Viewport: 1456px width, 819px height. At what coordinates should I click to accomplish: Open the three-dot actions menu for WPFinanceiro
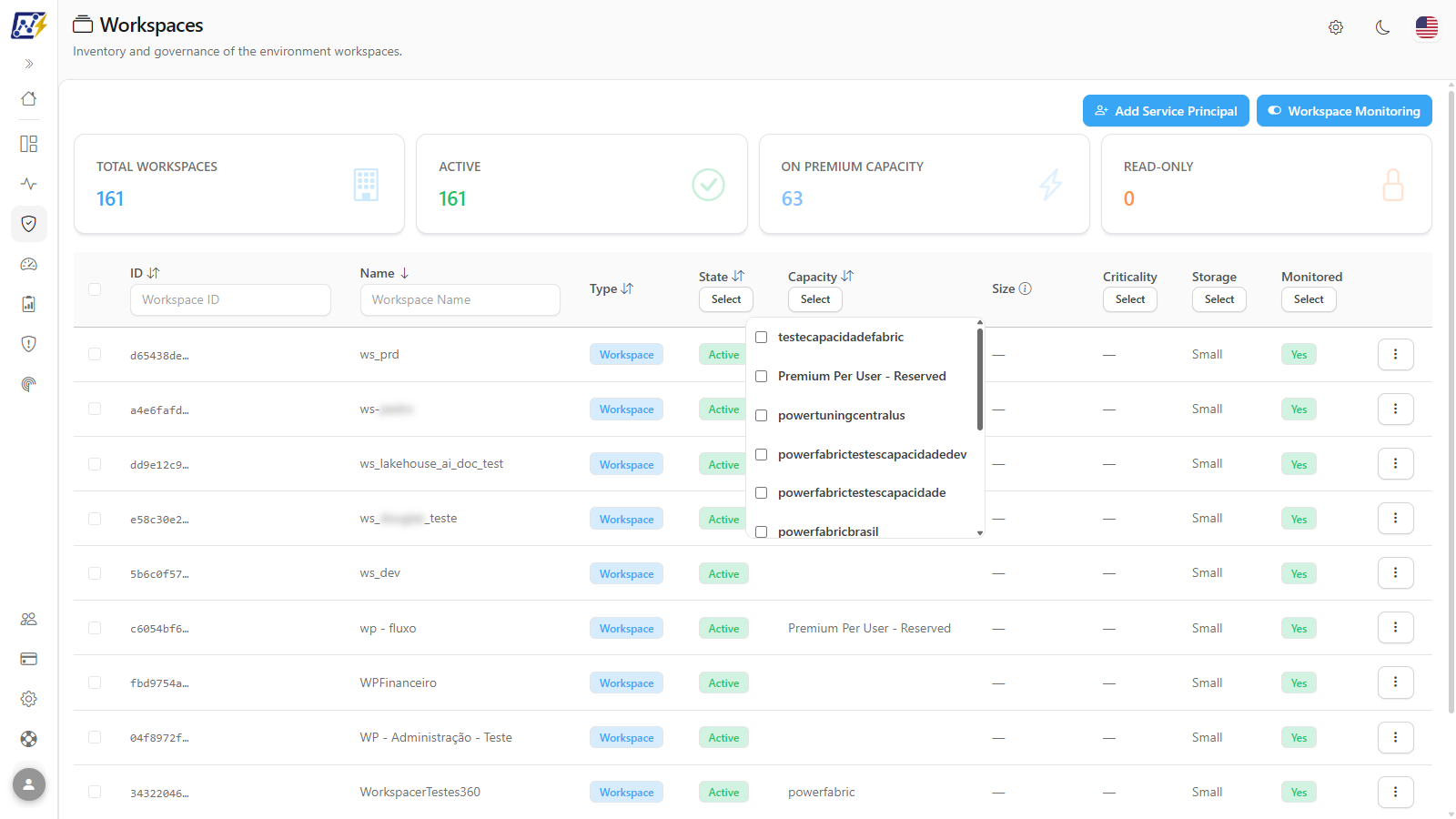click(1395, 682)
